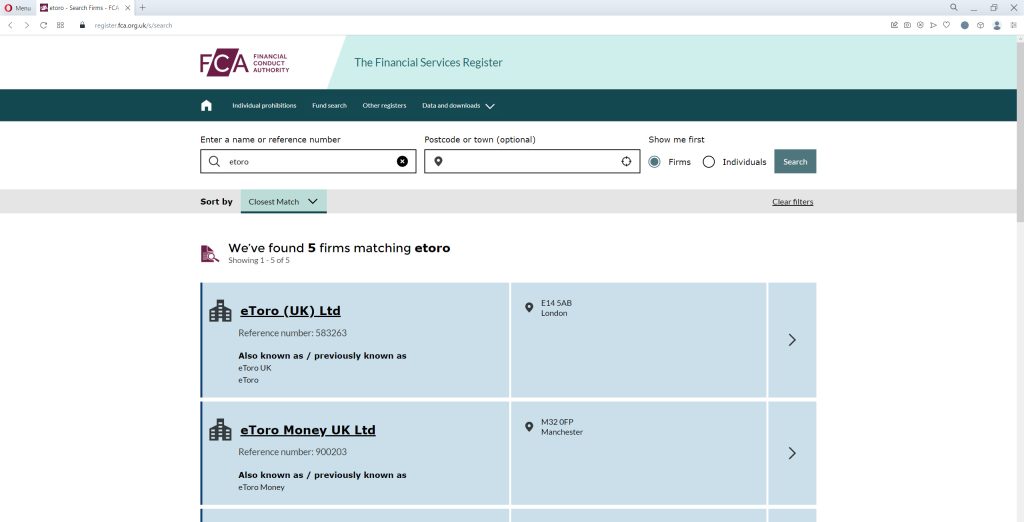Open a new browser tab
Screen dimensions: 1024x522
coord(142,8)
